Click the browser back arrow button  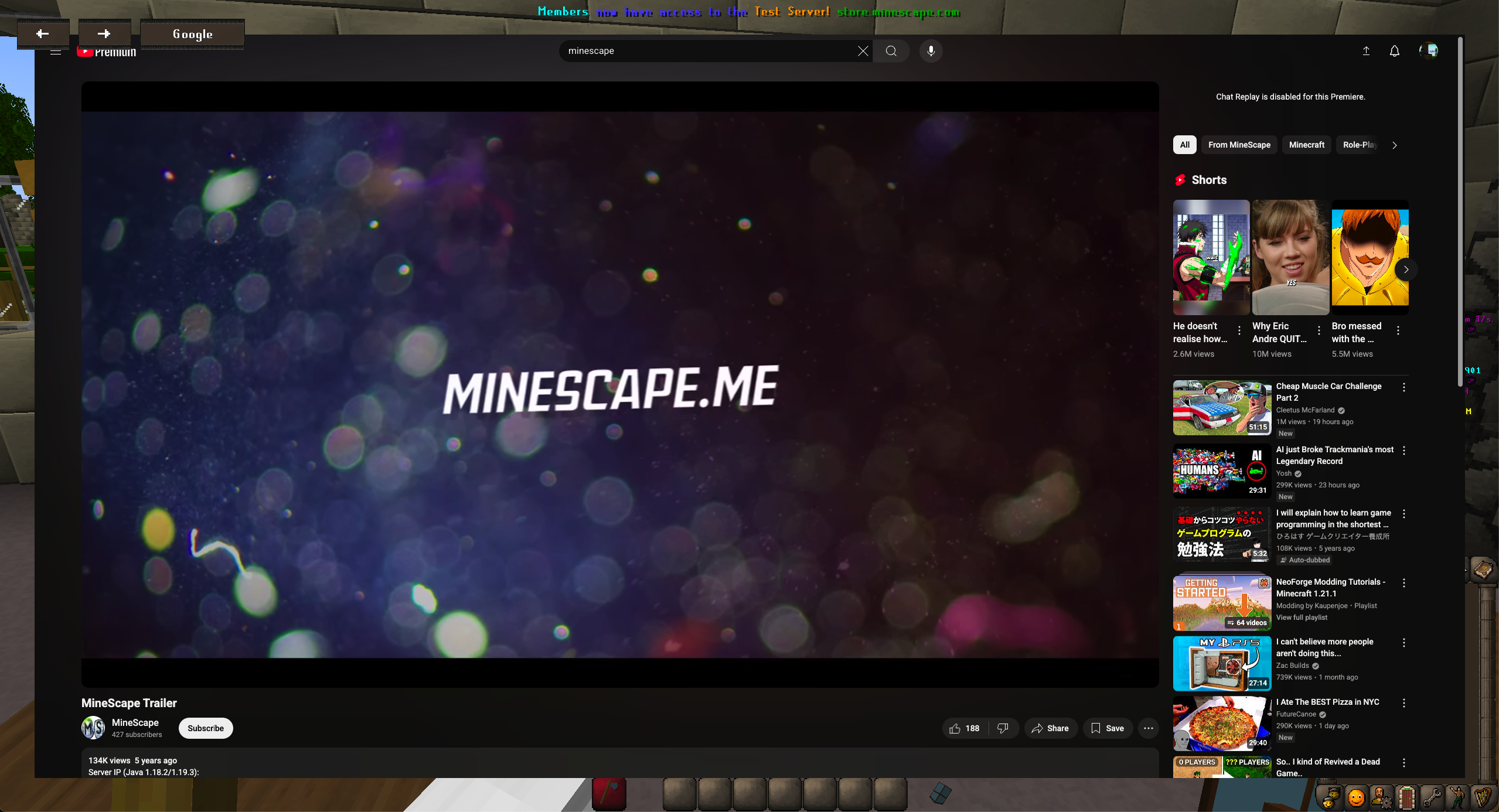[x=43, y=34]
